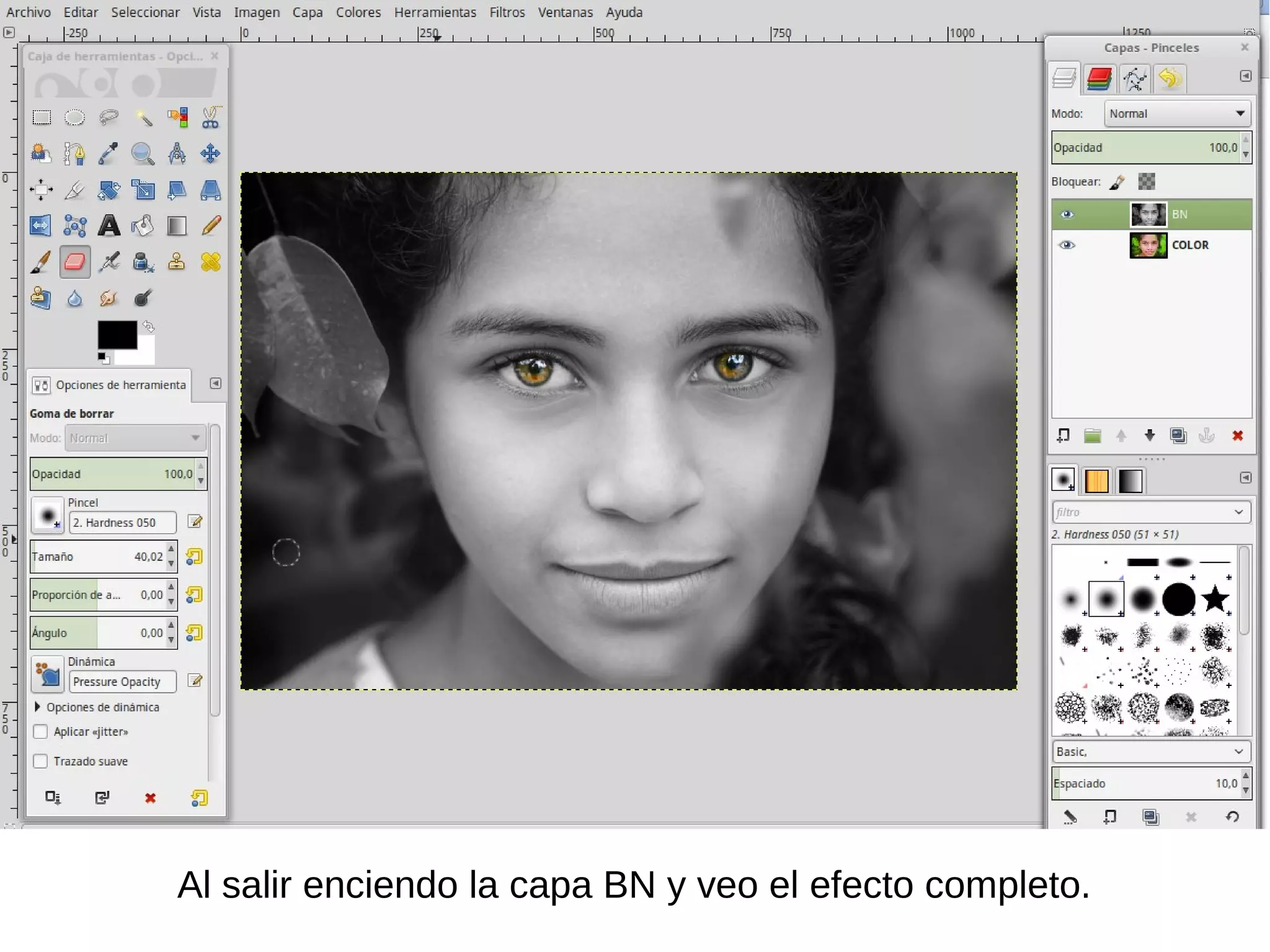Screen dimensions: 1270x952
Task: Open layers dock configuration menu arrow
Action: [x=1246, y=76]
